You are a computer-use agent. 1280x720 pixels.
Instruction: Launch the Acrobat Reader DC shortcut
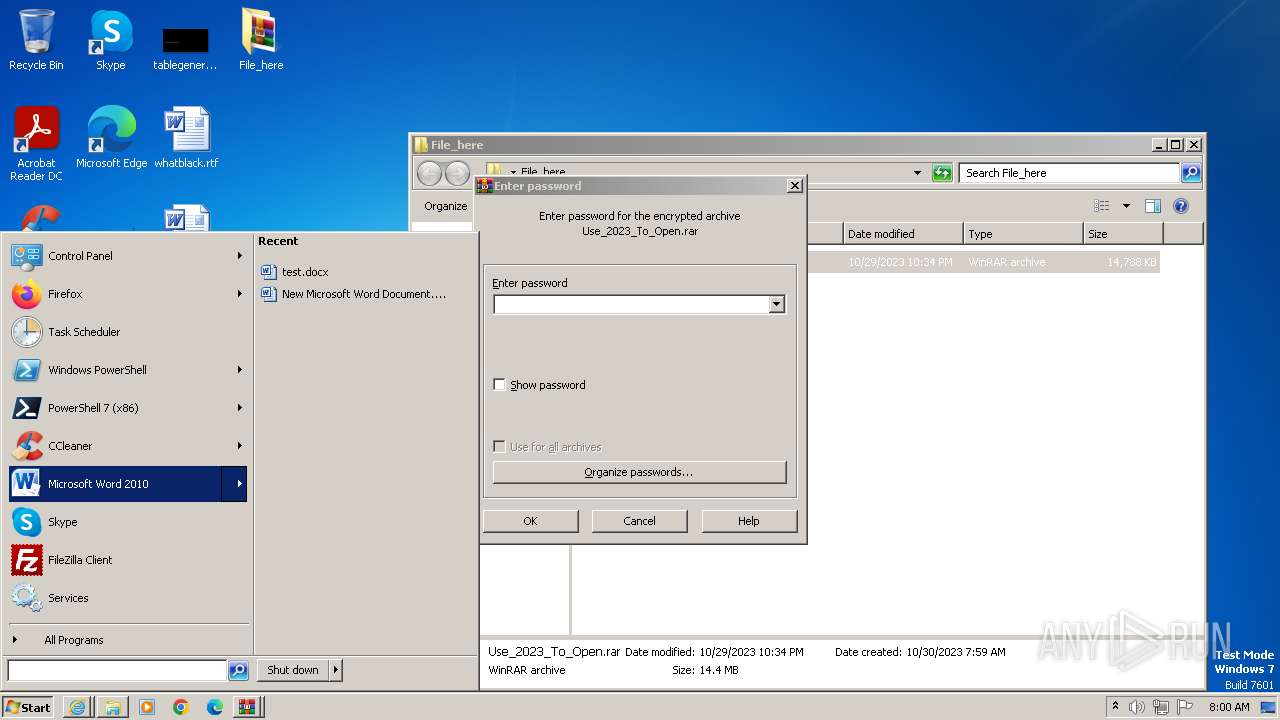[36, 143]
